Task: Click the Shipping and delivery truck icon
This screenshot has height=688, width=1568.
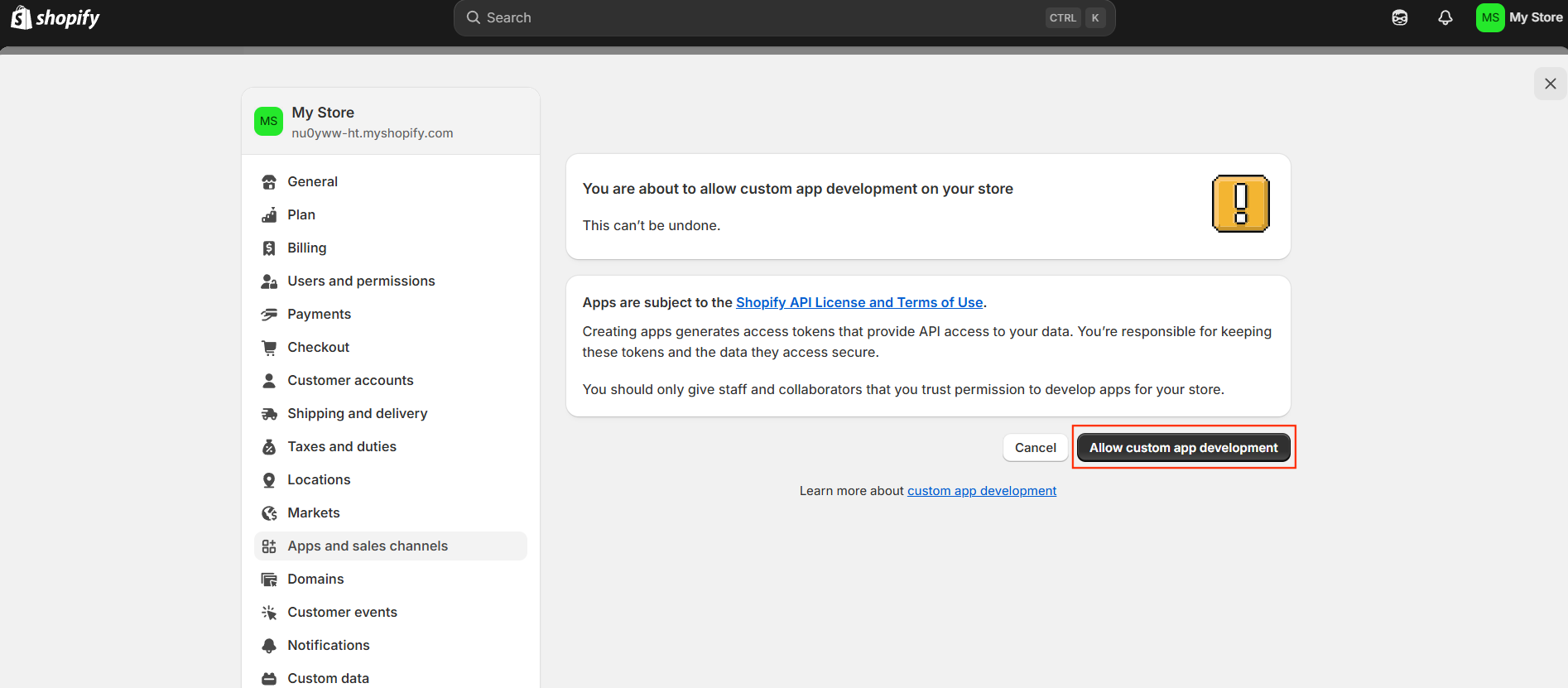Action: coord(269,414)
